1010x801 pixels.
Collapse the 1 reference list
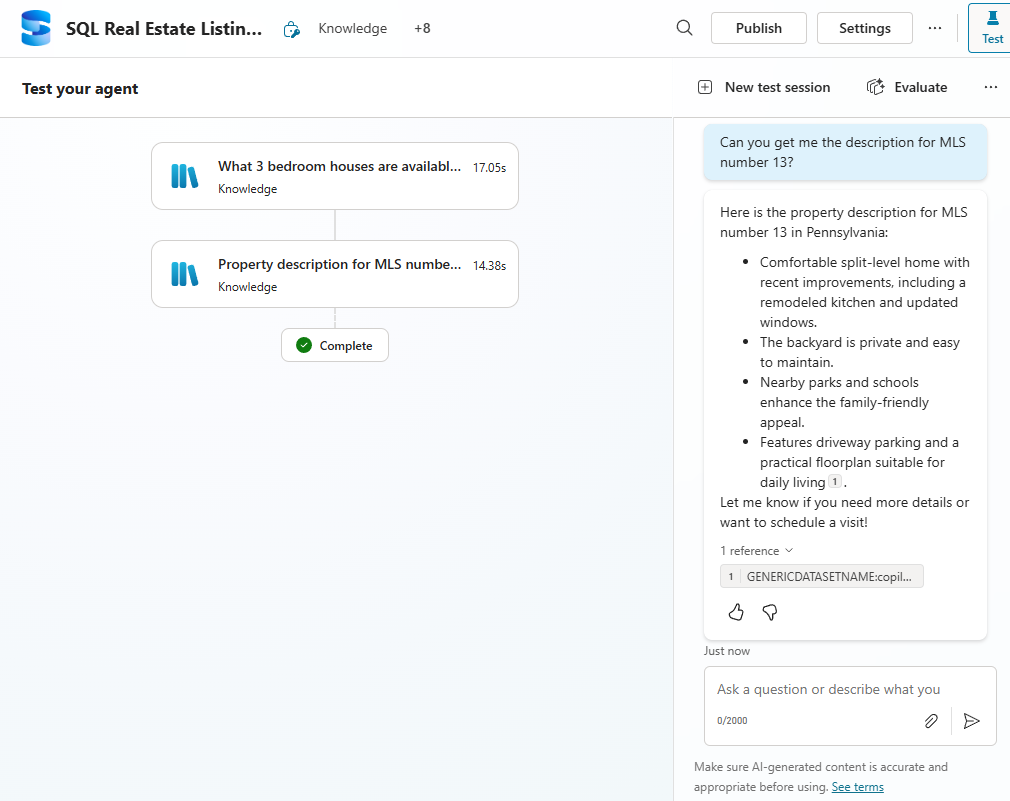click(x=756, y=551)
